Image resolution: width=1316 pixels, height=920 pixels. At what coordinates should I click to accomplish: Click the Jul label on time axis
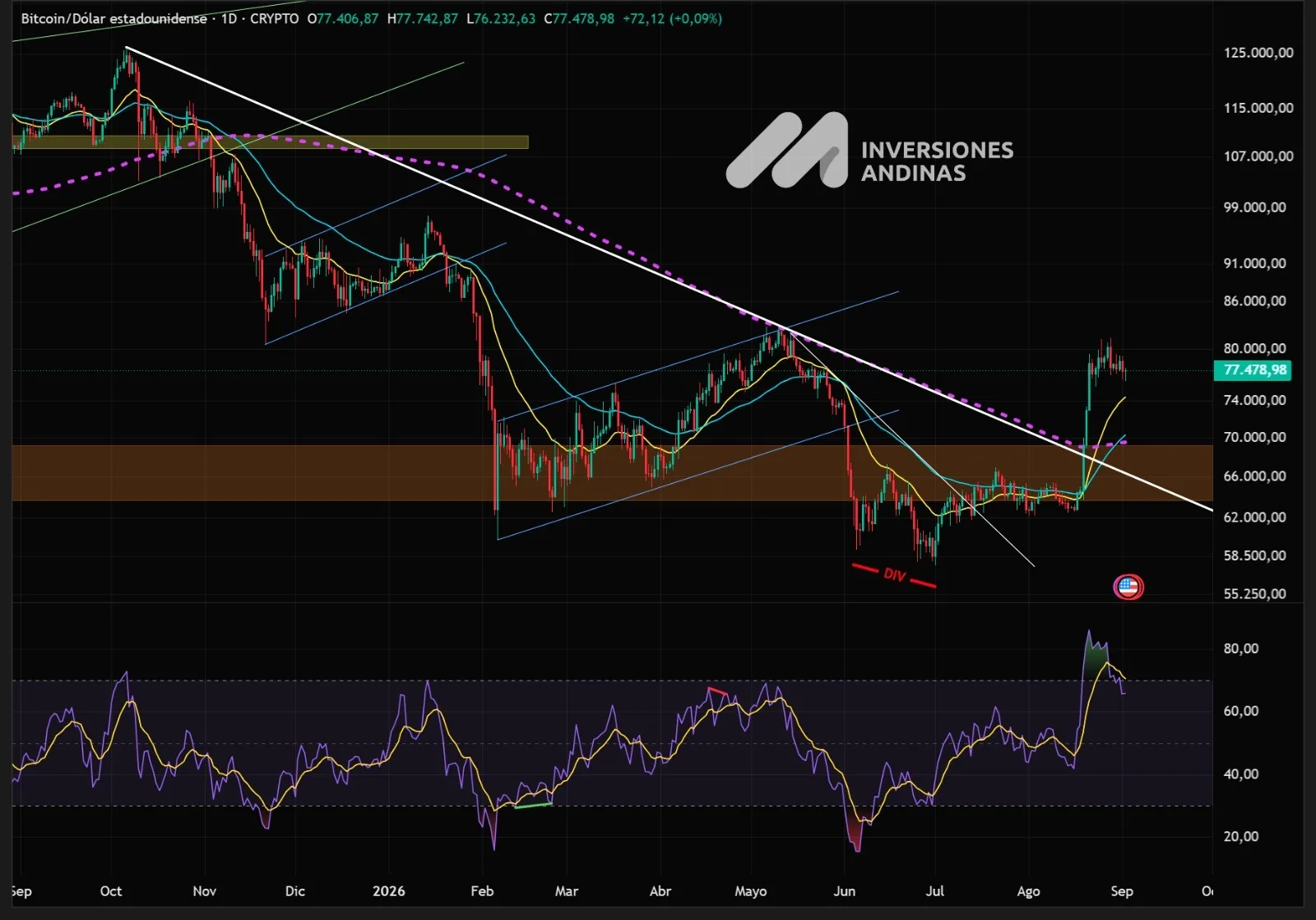(934, 891)
